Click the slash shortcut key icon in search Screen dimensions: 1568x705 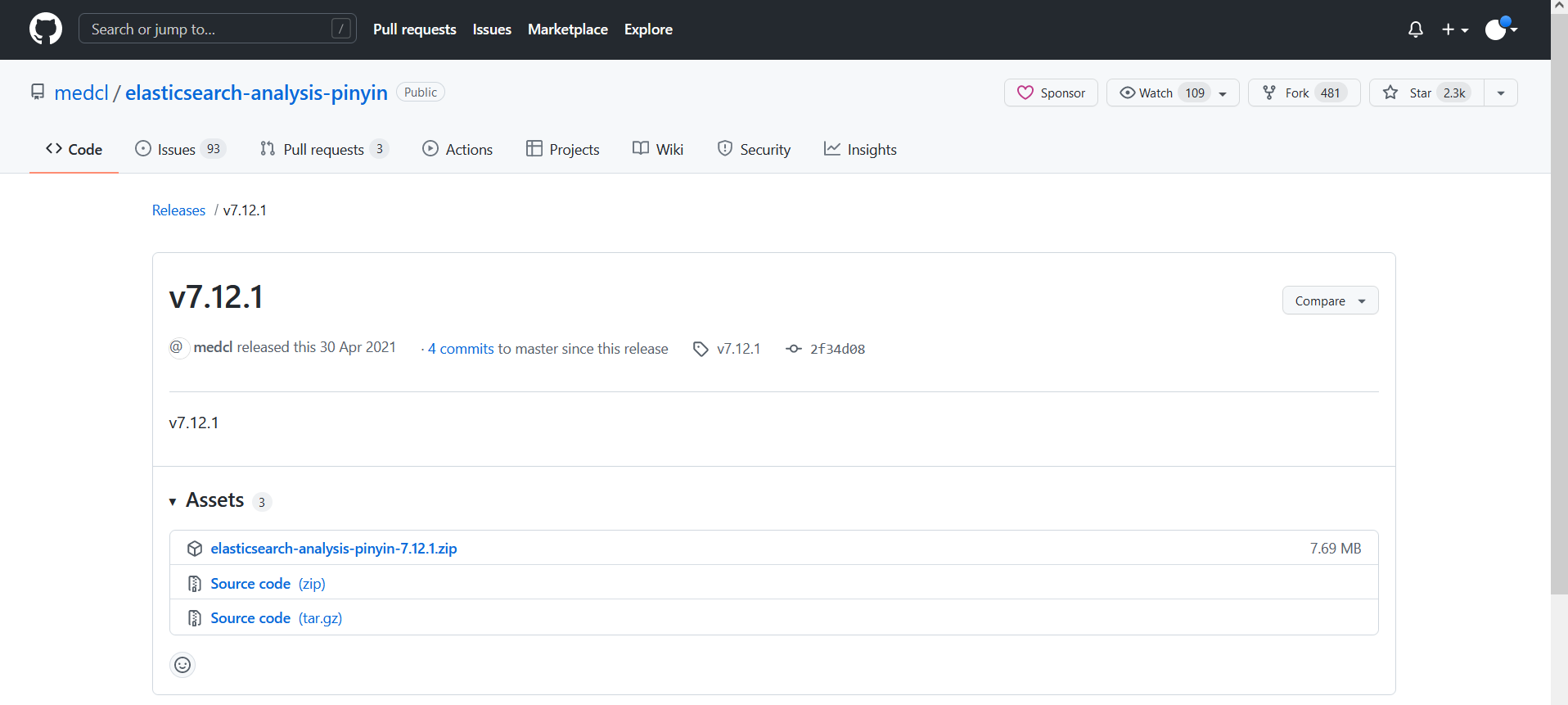click(x=341, y=29)
